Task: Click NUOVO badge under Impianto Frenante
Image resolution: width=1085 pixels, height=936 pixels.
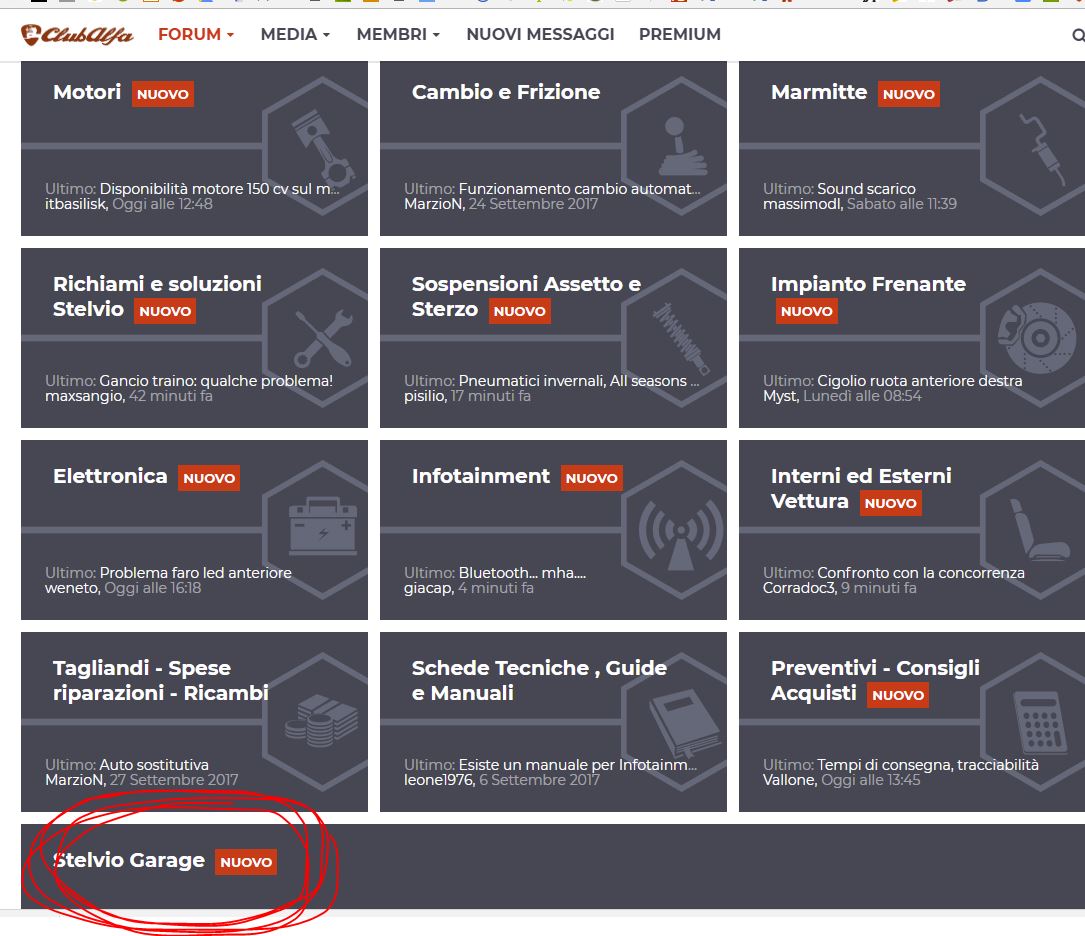Action: (x=806, y=311)
